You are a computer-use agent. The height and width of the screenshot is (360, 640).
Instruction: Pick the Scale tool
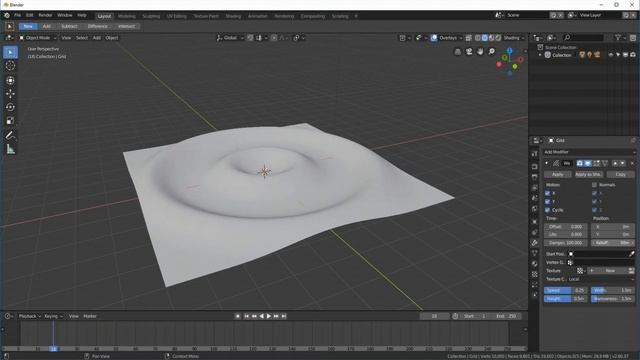pyautogui.click(x=11, y=120)
